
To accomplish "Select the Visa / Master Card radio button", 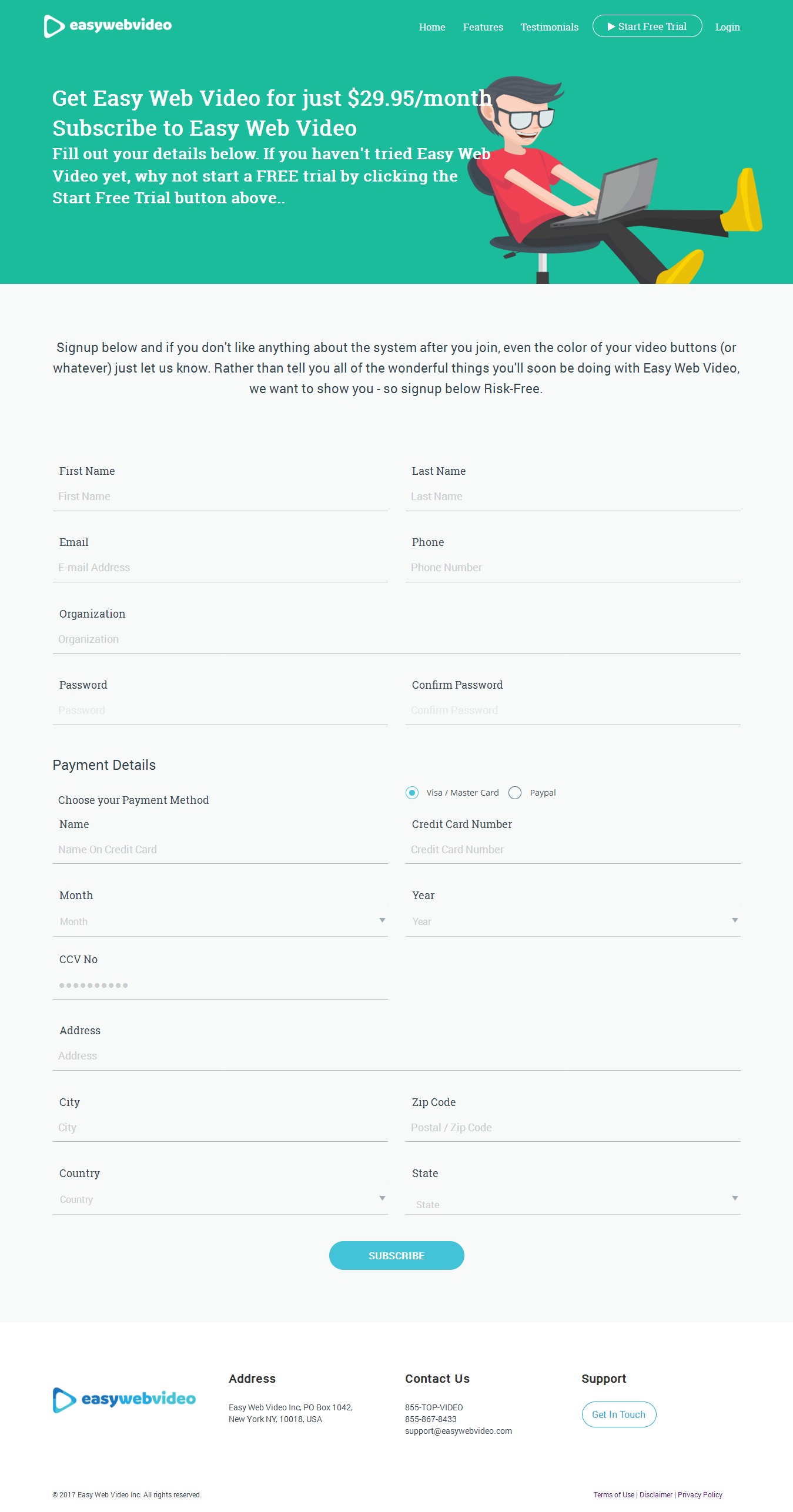I will pyautogui.click(x=412, y=793).
